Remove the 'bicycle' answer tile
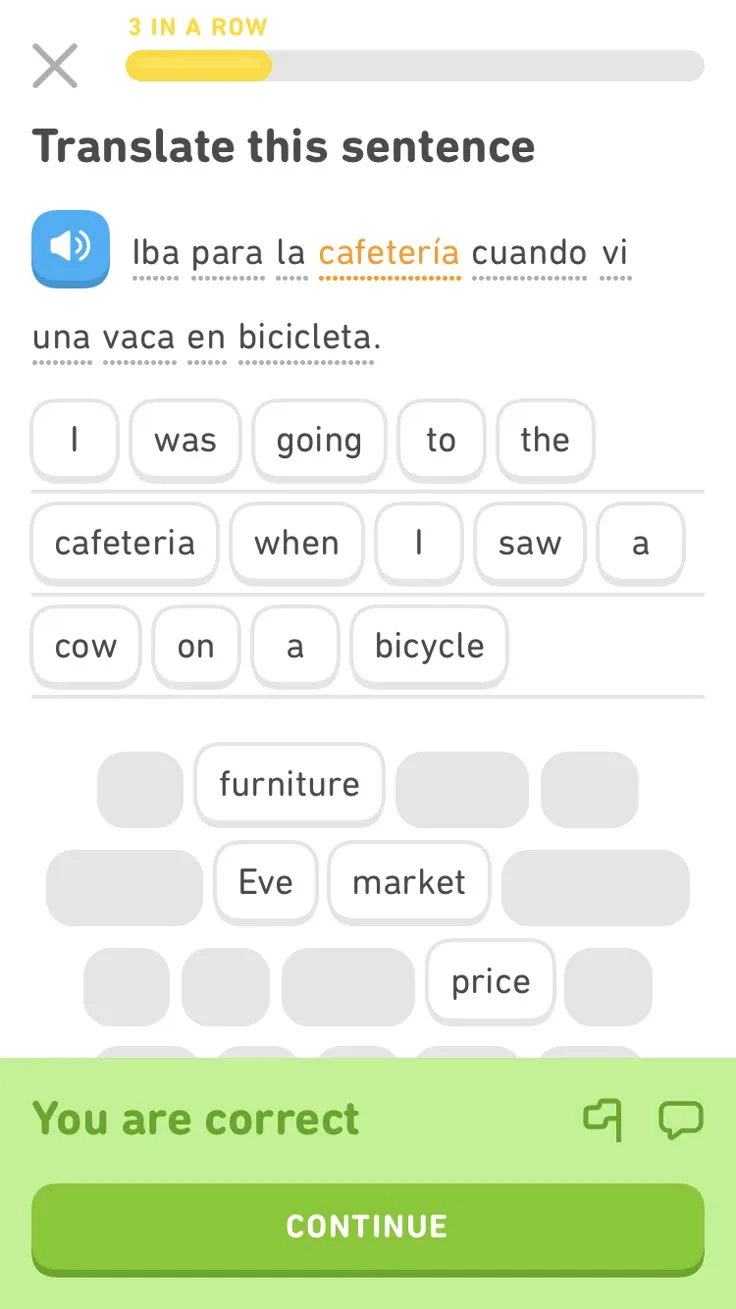 point(429,646)
